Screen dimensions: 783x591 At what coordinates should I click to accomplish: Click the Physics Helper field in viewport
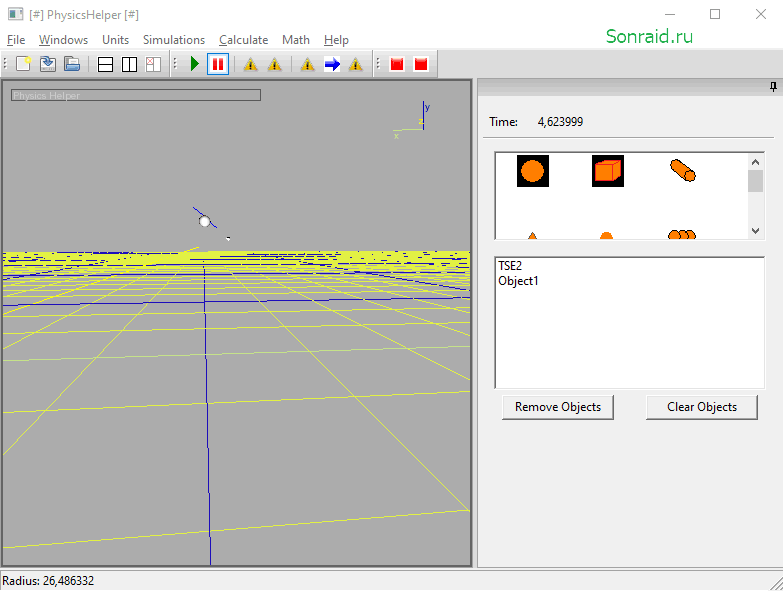coord(136,95)
